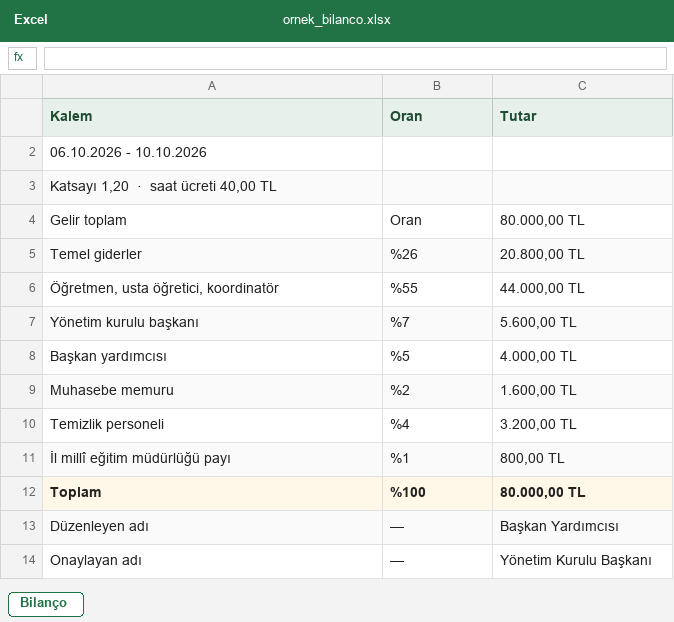Select the date range cell 06.10.2026 - 10.10.2026

click(212, 153)
